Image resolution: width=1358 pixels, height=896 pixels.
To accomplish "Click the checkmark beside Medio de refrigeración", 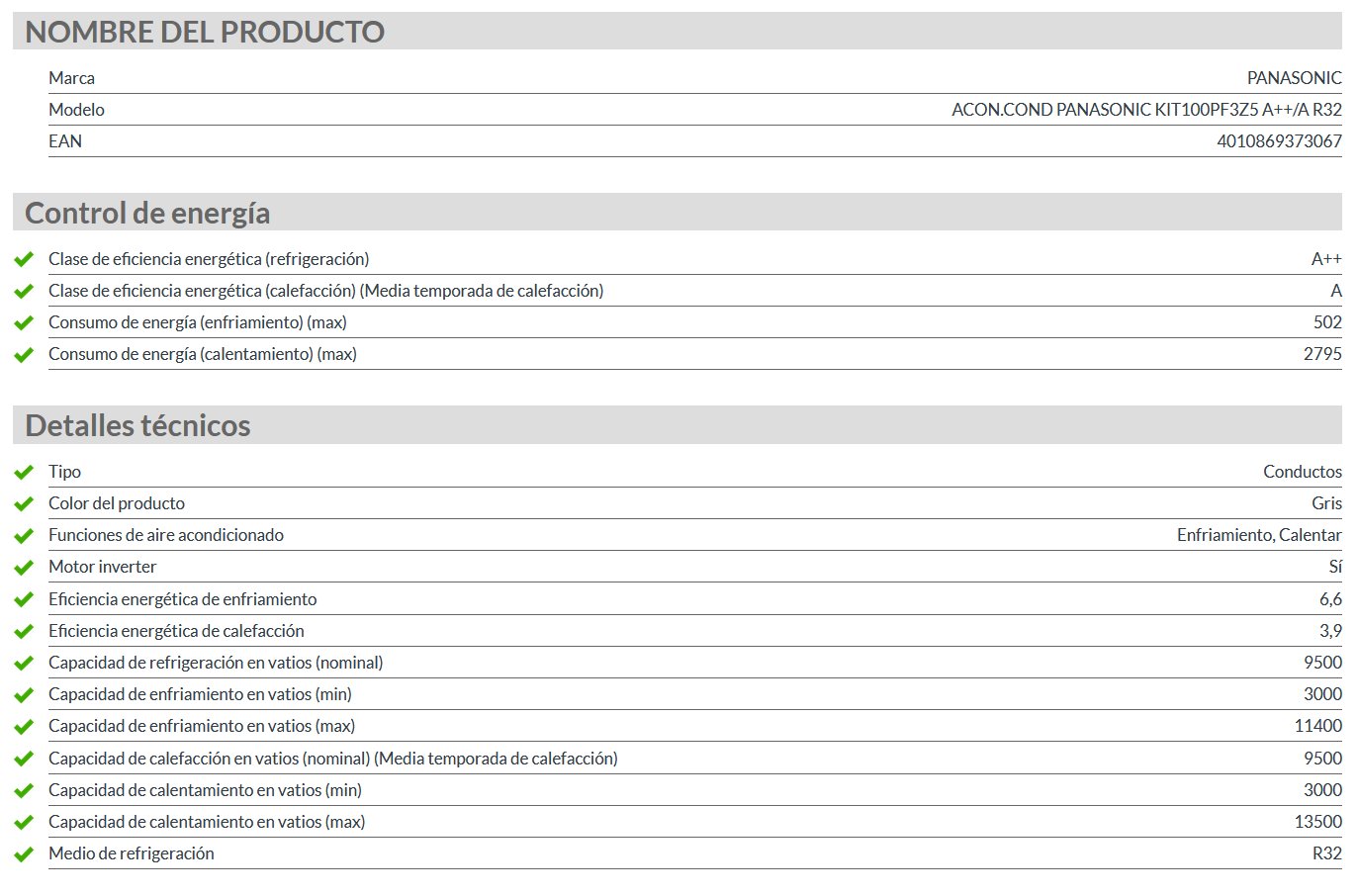I will (24, 854).
